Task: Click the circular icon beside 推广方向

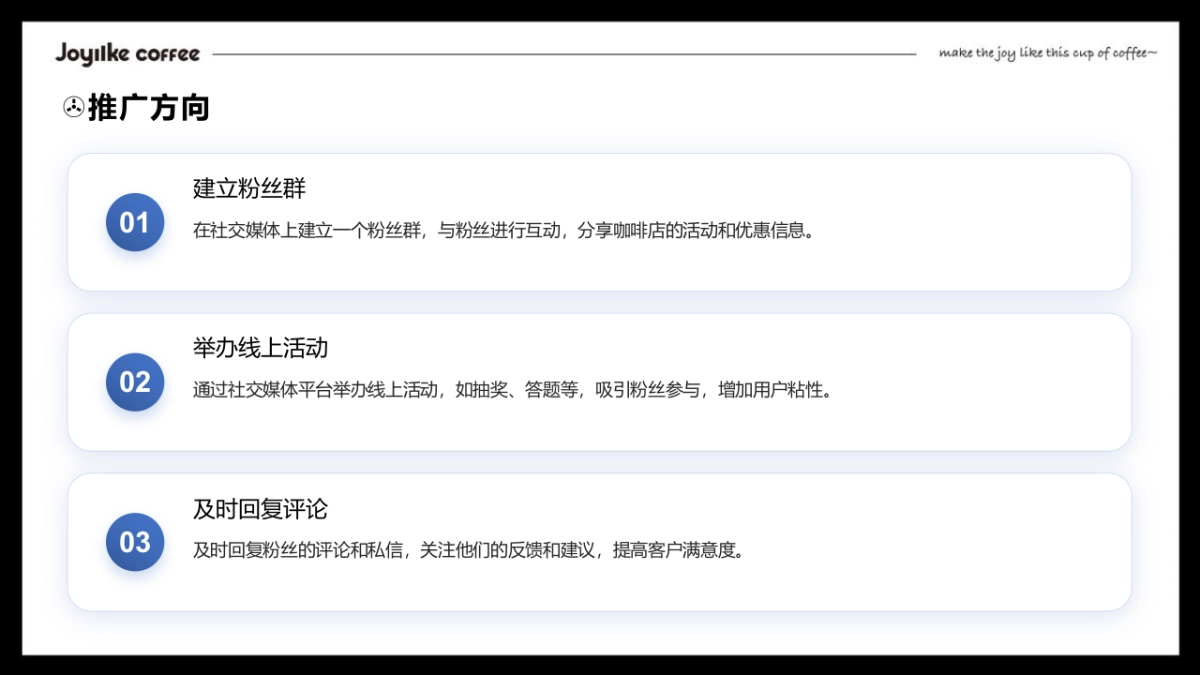Action: coord(73,107)
